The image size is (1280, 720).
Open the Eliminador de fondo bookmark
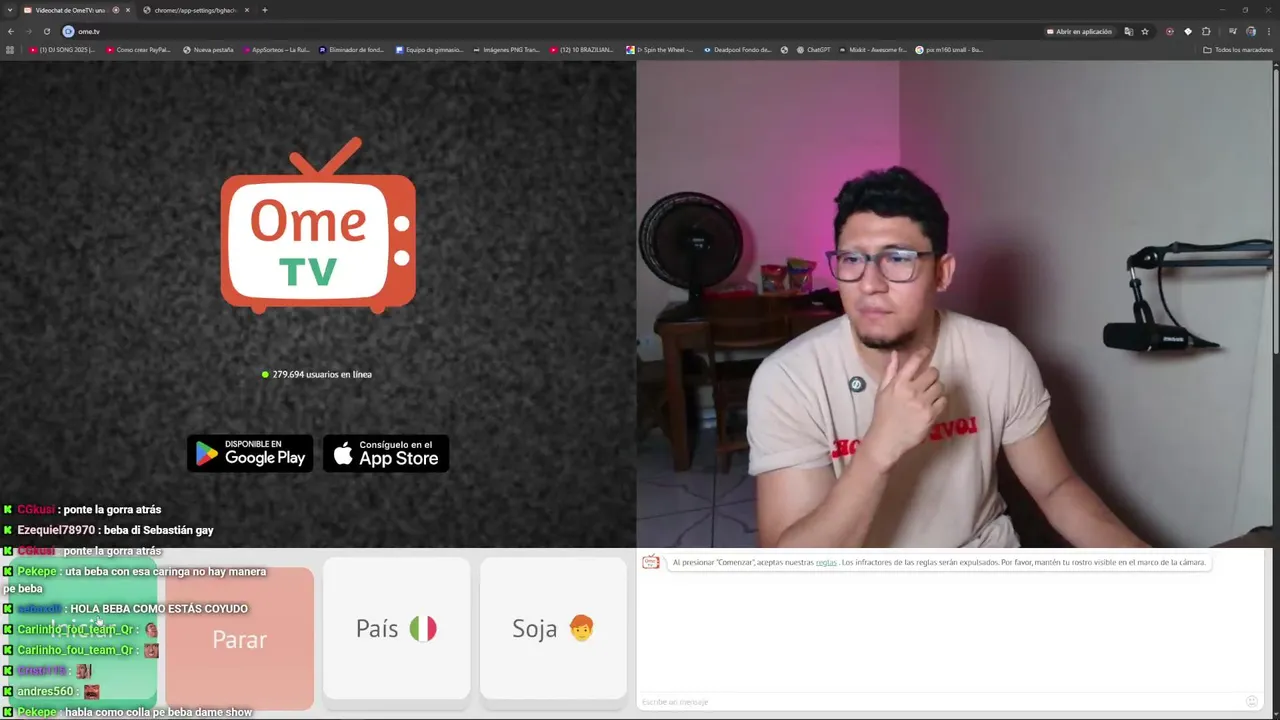click(351, 49)
